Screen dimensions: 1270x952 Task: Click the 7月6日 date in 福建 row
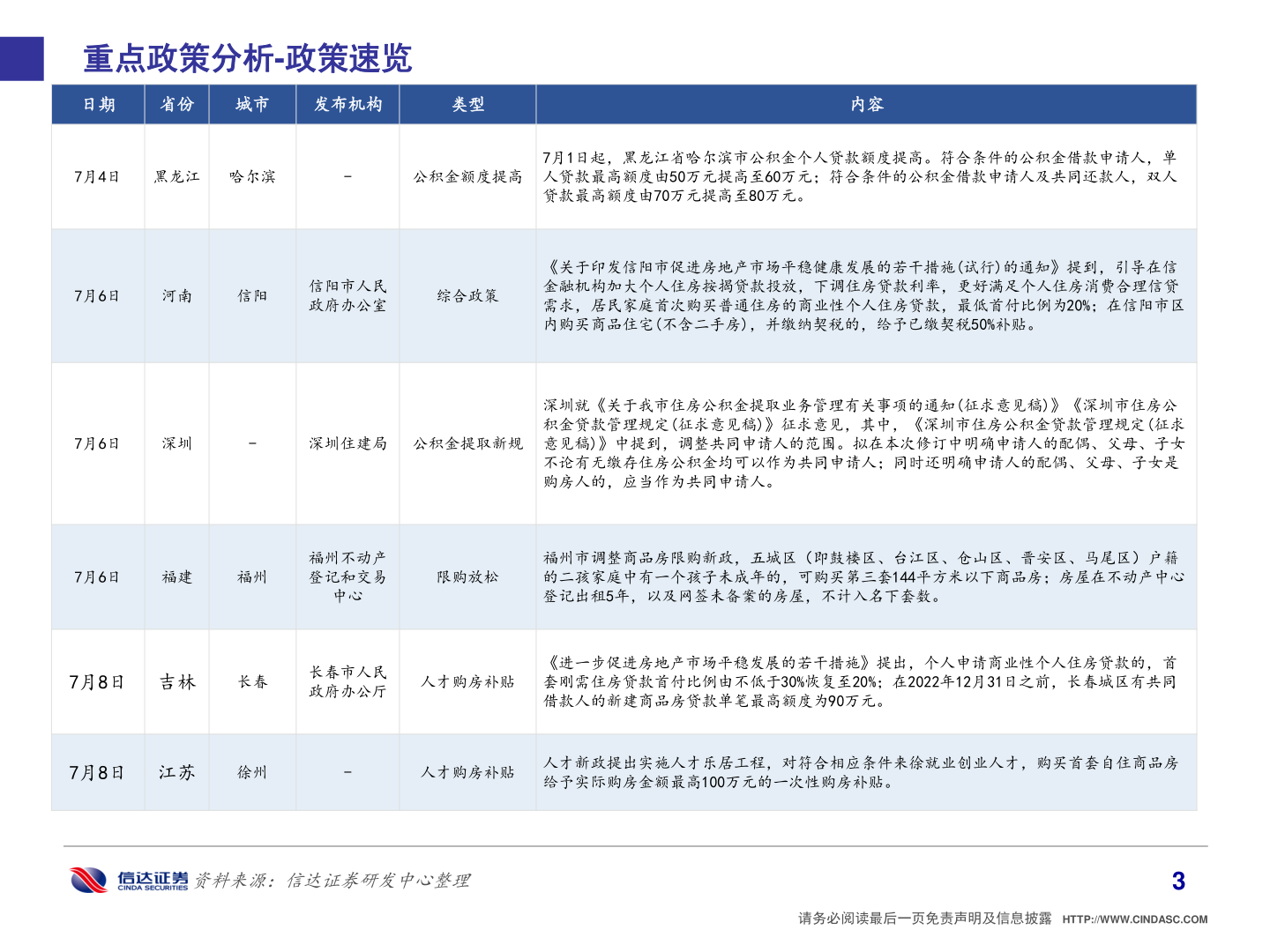pos(97,576)
